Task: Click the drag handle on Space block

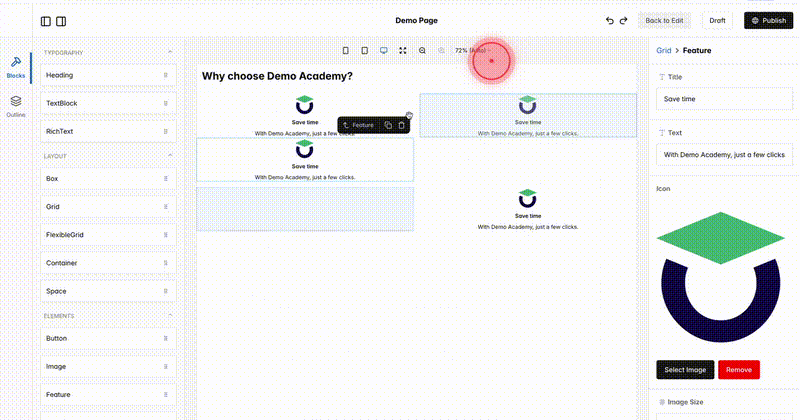Action: [x=165, y=291]
